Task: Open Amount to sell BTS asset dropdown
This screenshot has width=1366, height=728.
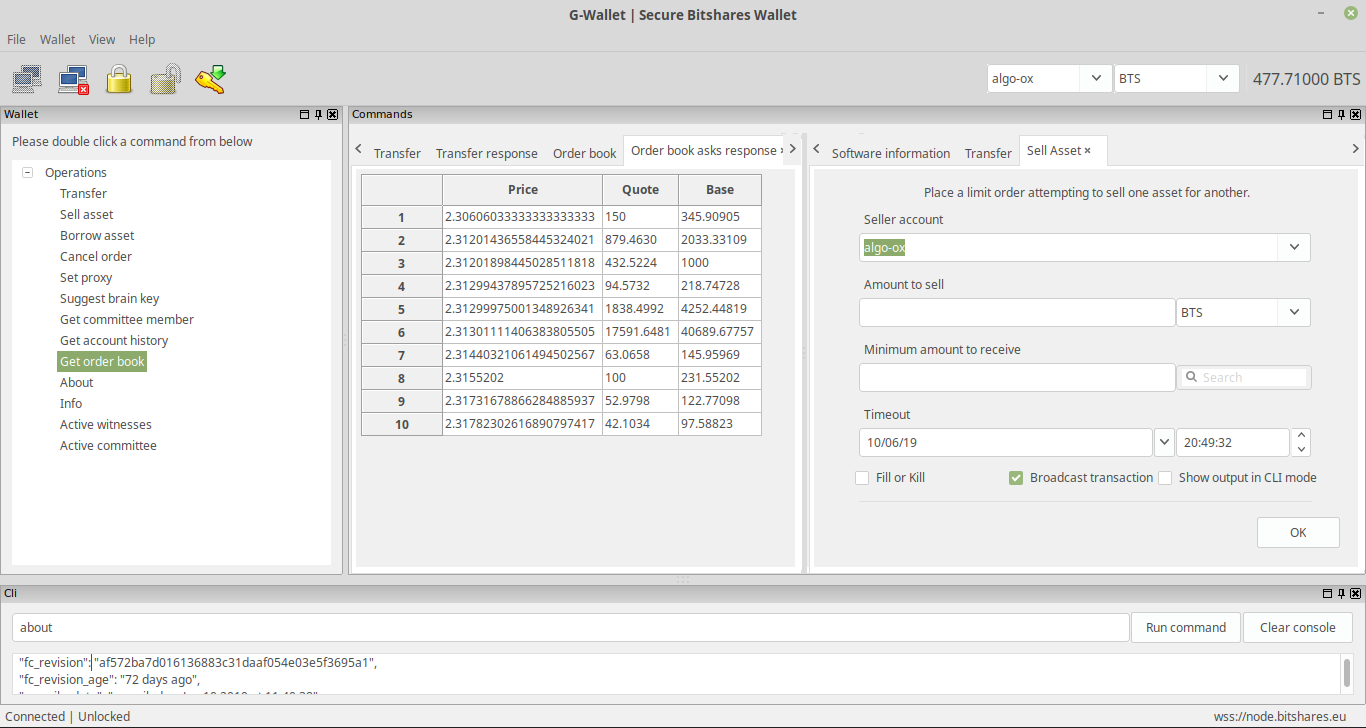Action: 1294,312
